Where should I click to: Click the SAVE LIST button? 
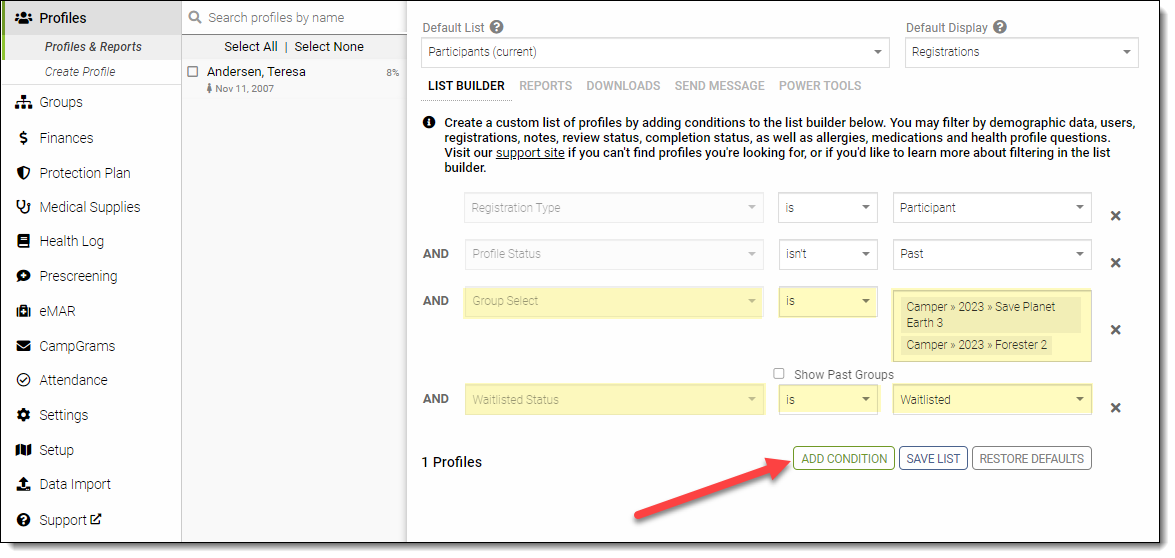[x=932, y=459]
